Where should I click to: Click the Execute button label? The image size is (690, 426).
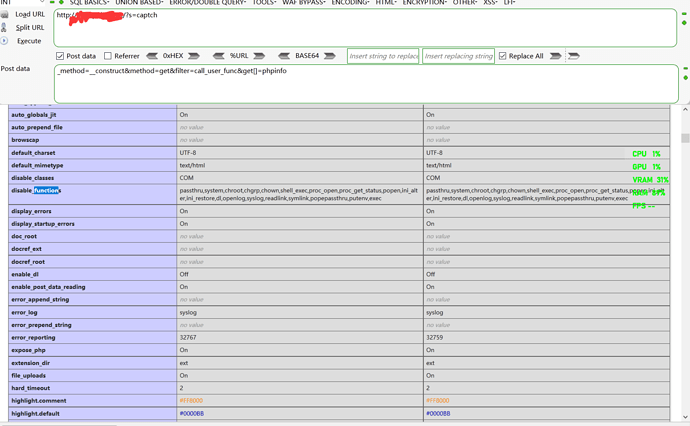[29, 41]
